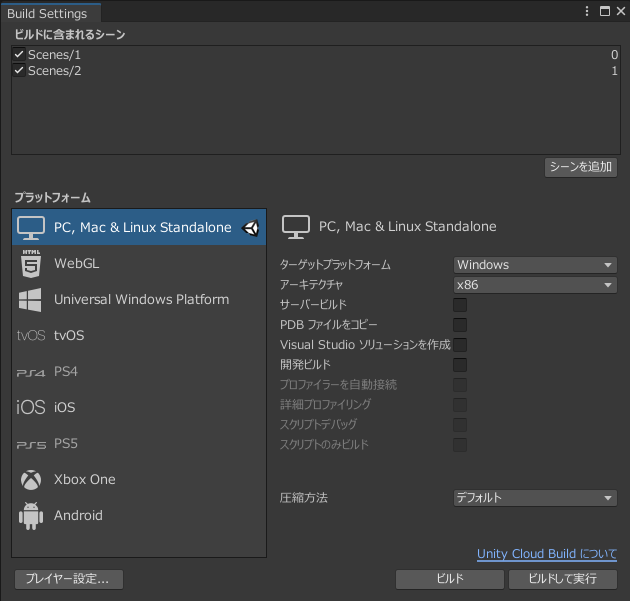Screen dimensions: 630x601
Task: Click the WebGL HTML5 icon
Action: coord(31,264)
